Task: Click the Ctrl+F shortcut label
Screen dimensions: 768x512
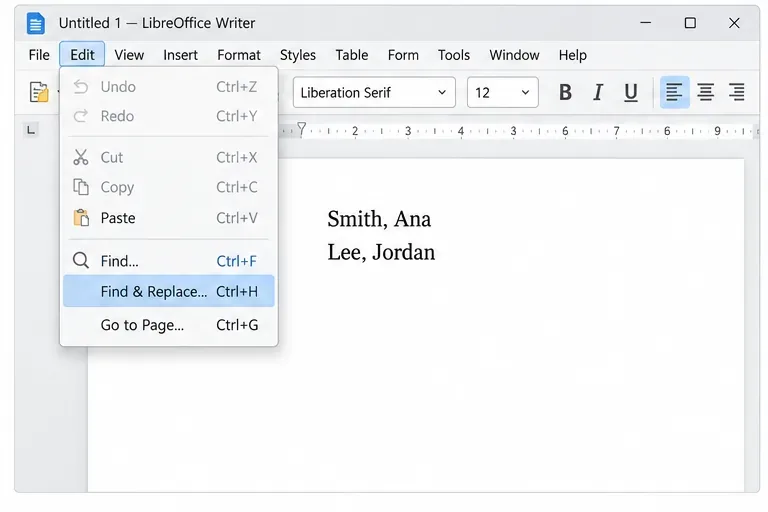Action: (237, 261)
